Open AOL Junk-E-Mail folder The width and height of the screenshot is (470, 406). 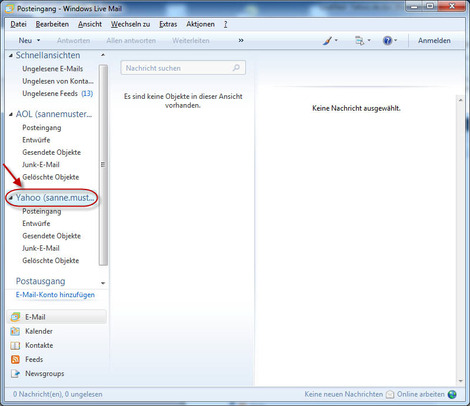tap(41, 165)
